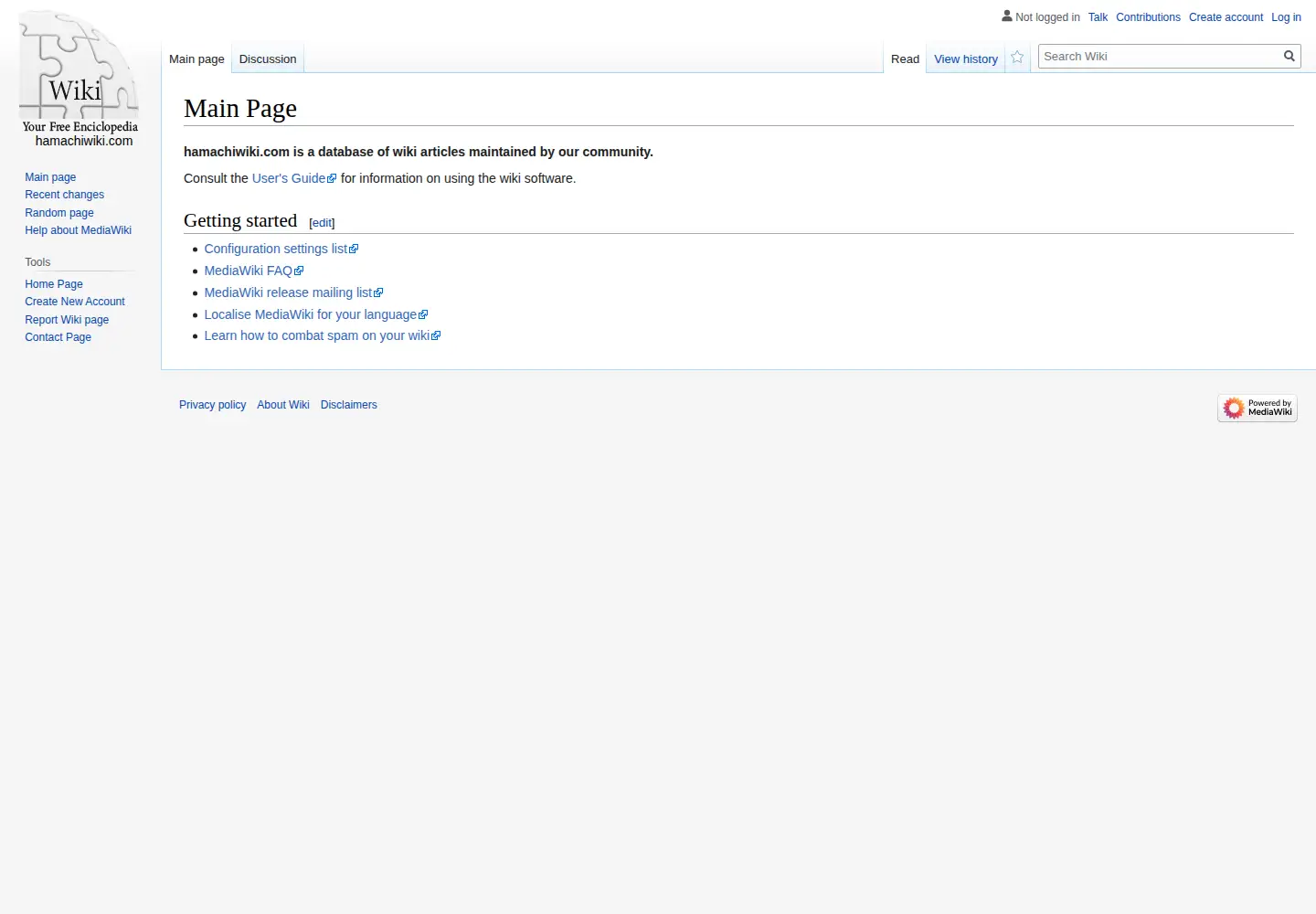The width and height of the screenshot is (1316, 914).
Task: Click Create account in top bar
Action: pyautogui.click(x=1226, y=17)
